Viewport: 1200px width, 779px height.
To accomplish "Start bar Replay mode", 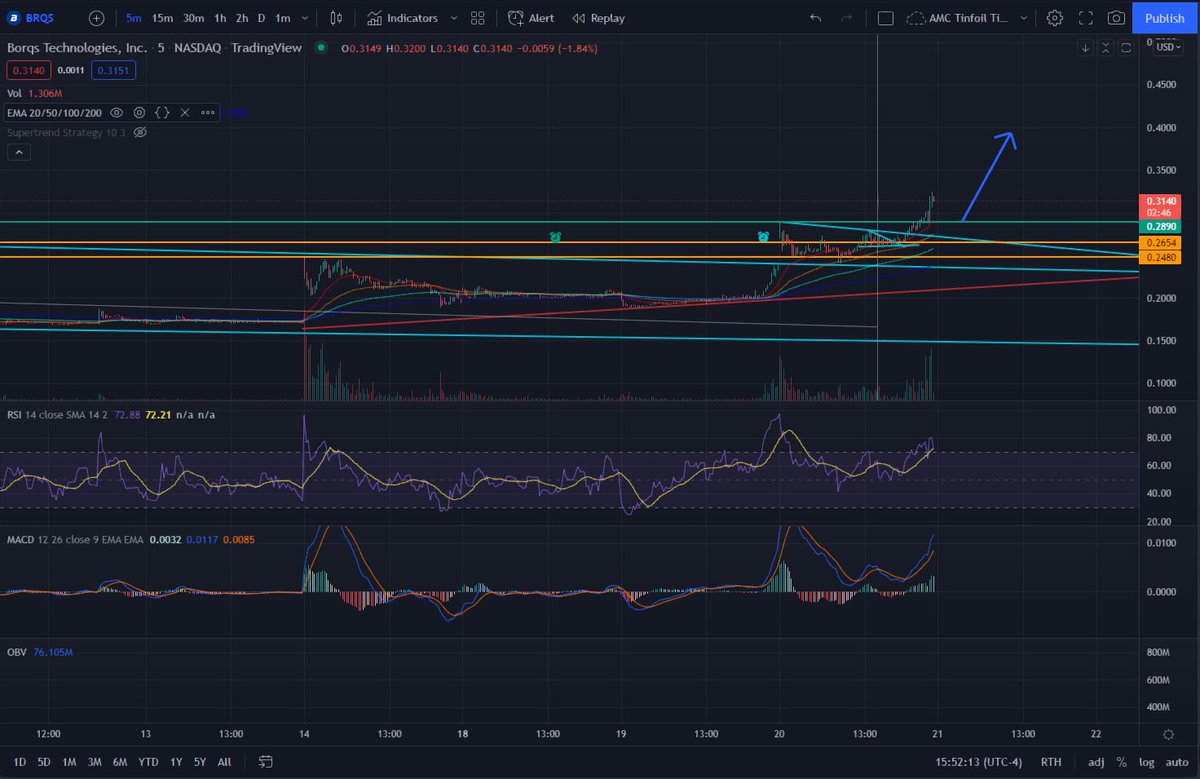I will point(598,18).
